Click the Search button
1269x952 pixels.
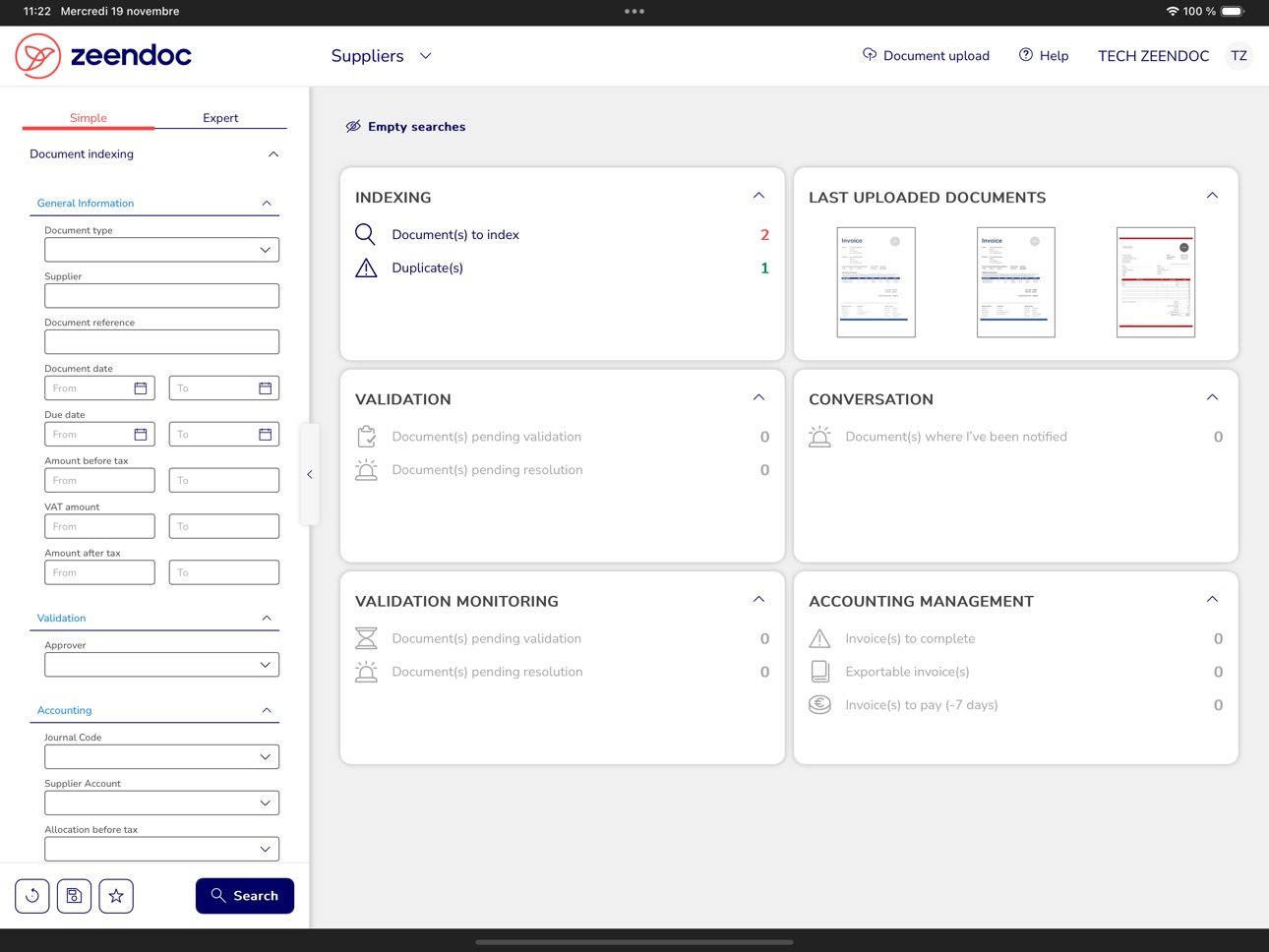click(245, 896)
